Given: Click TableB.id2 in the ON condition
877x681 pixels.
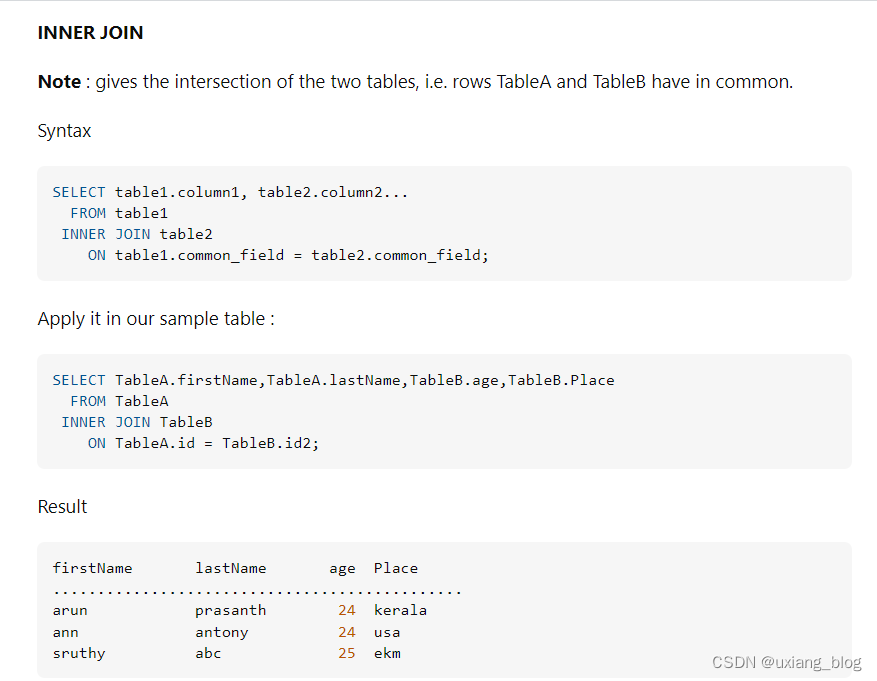Looking at the screenshot, I should 270,443.
